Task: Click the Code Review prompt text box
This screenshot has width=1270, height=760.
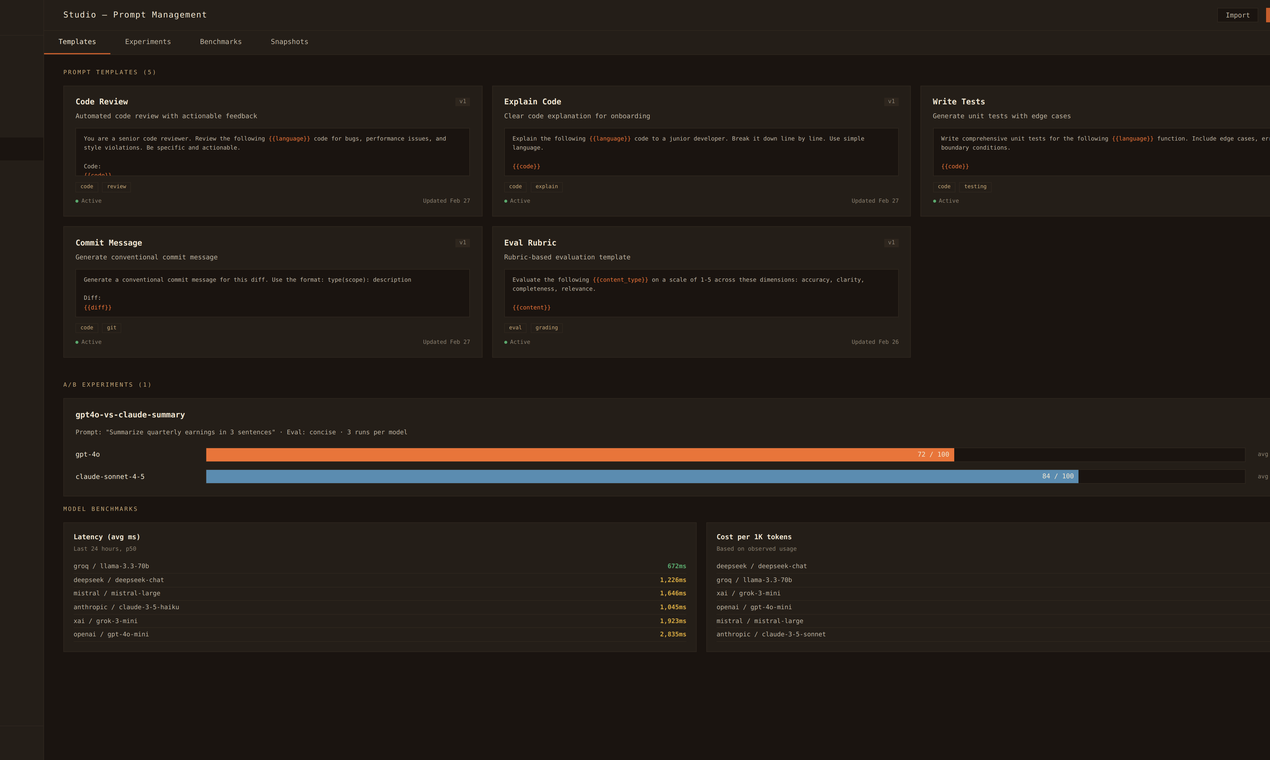Action: [272, 152]
